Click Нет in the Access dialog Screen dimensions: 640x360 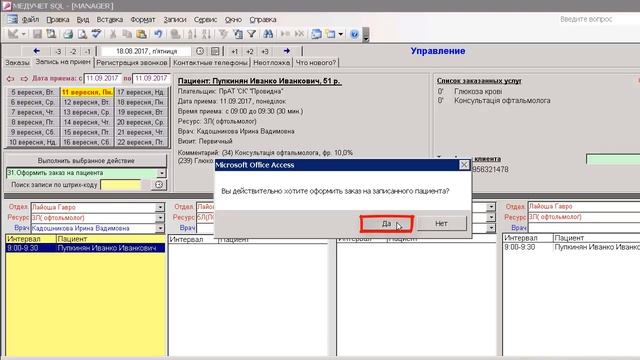(441, 224)
